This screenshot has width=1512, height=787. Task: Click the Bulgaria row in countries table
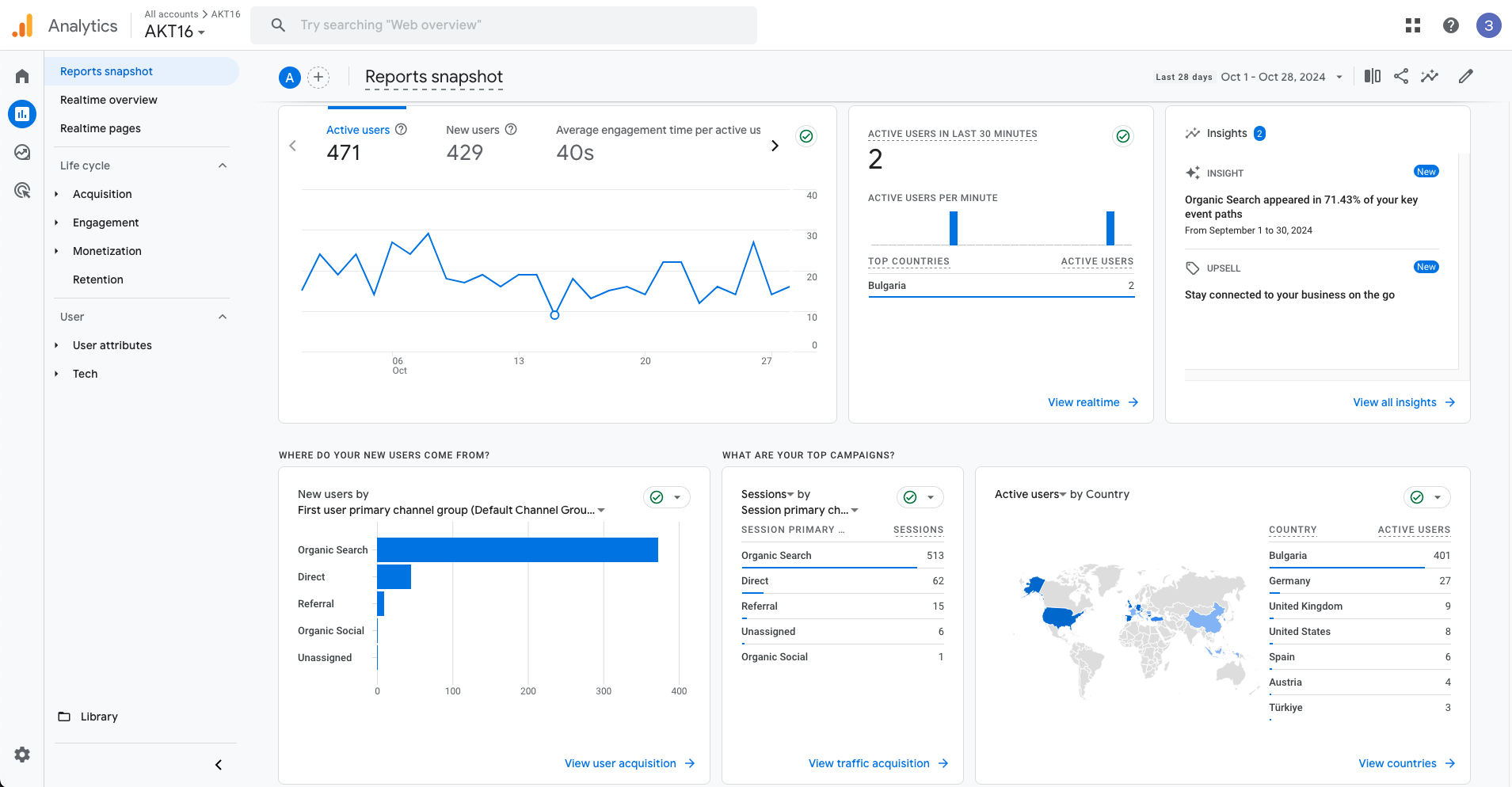coord(1359,556)
